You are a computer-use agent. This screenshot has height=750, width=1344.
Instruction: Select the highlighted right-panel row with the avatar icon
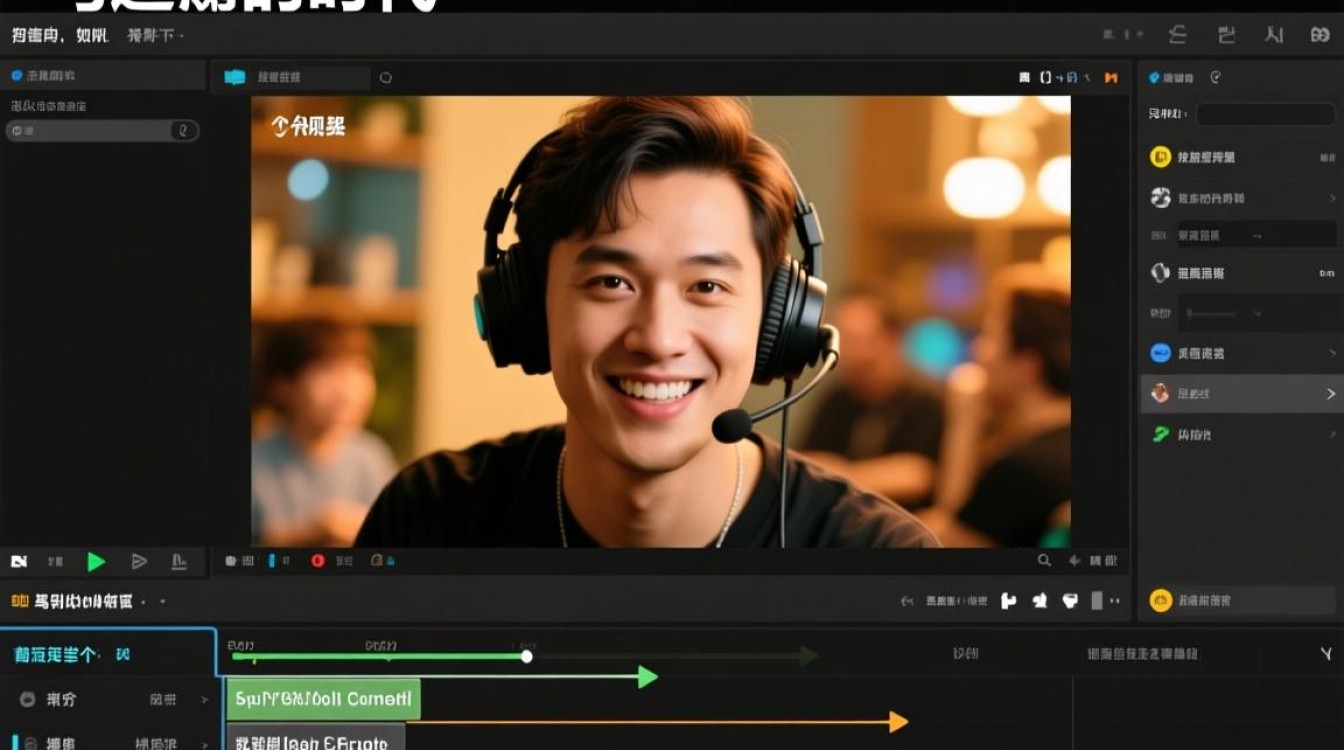1242,394
